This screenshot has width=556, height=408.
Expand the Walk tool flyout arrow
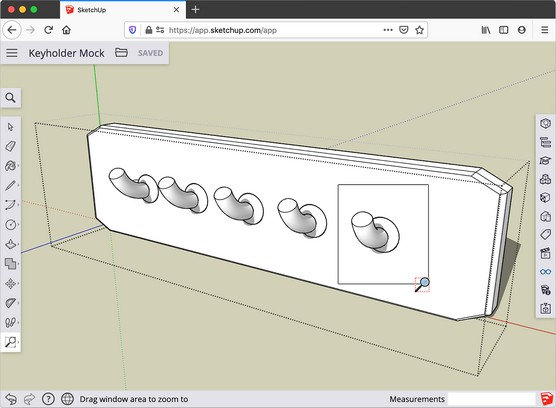point(18,322)
